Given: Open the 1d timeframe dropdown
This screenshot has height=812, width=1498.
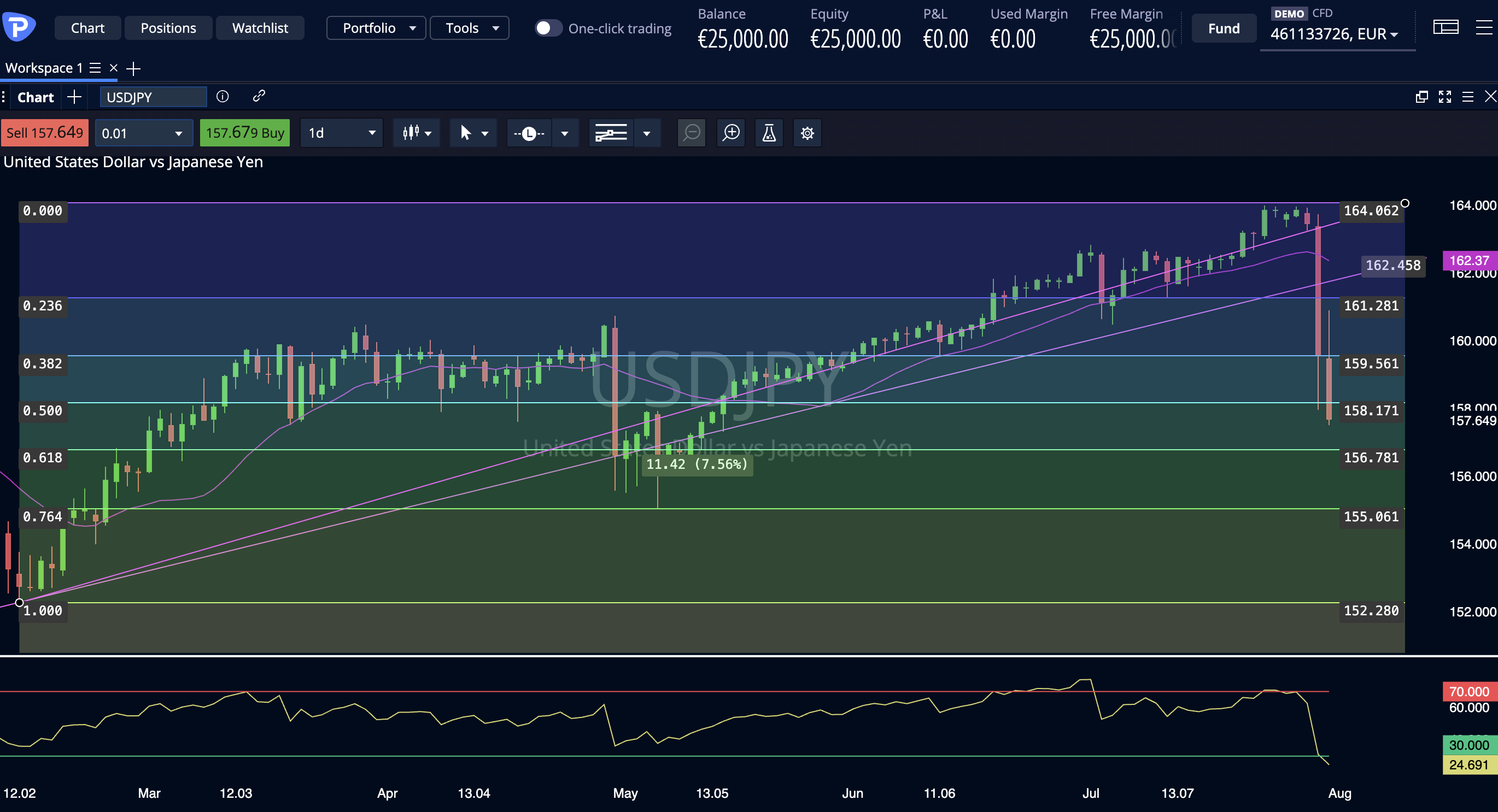Looking at the screenshot, I should (x=341, y=133).
